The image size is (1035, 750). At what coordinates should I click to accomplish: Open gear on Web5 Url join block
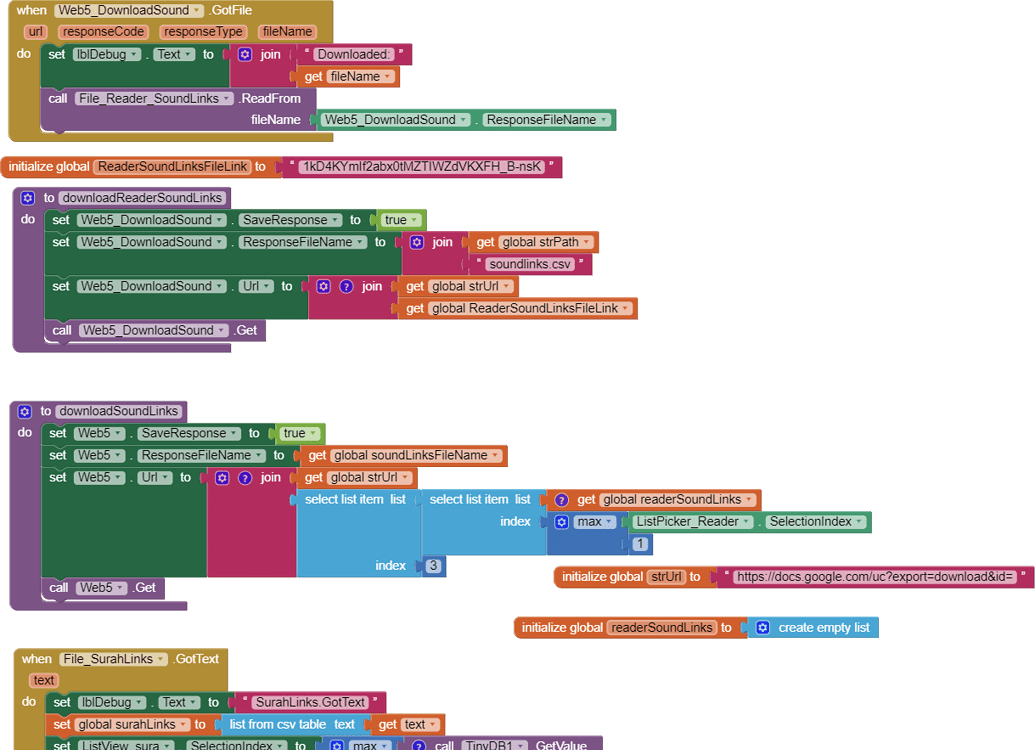click(x=222, y=477)
